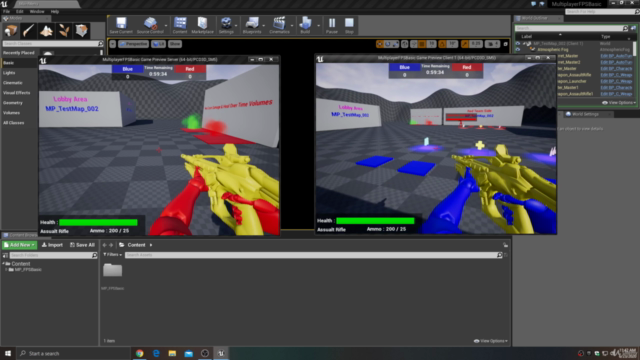Screen dimensions: 640x360
Task: Click the Save All button
Action: (x=82, y=245)
